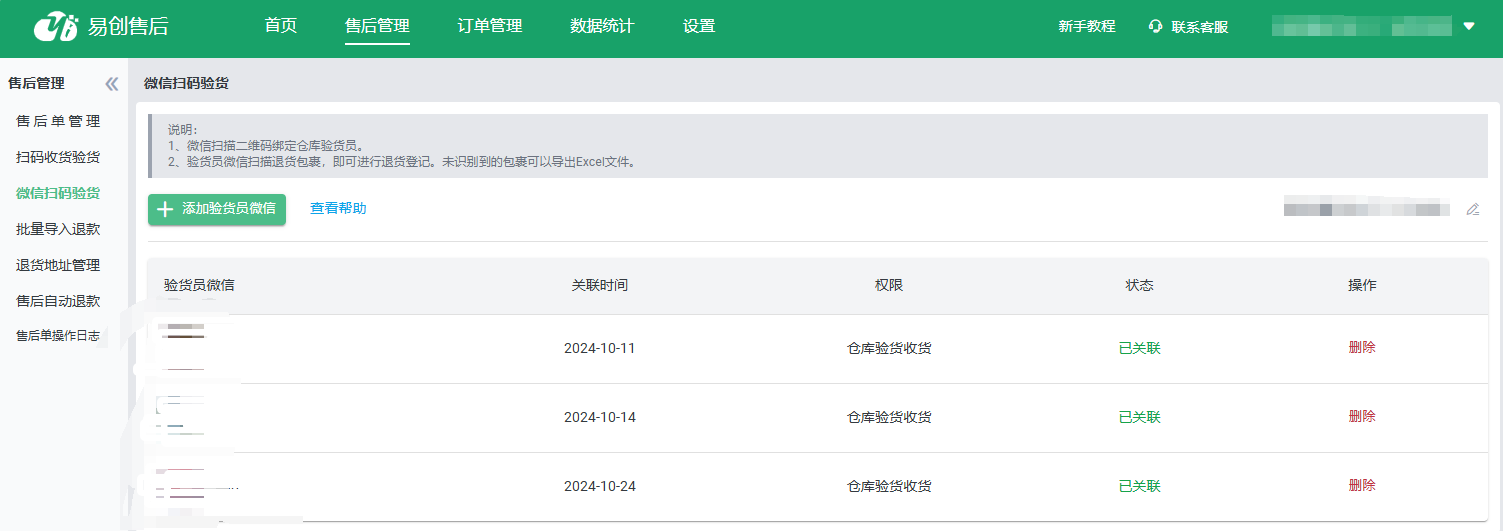Delete the inspector linked on 2024-10-24
The height and width of the screenshot is (531, 1503).
[x=1362, y=485]
